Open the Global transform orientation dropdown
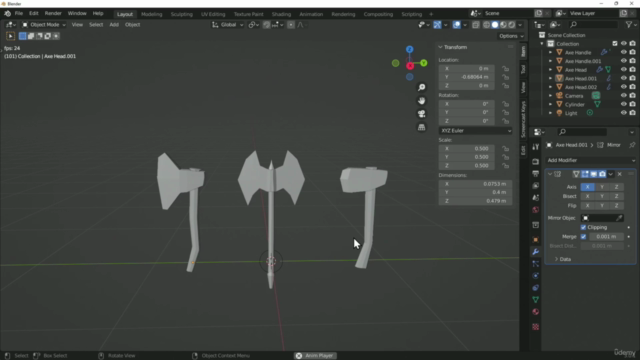The height and width of the screenshot is (360, 640). (x=228, y=25)
